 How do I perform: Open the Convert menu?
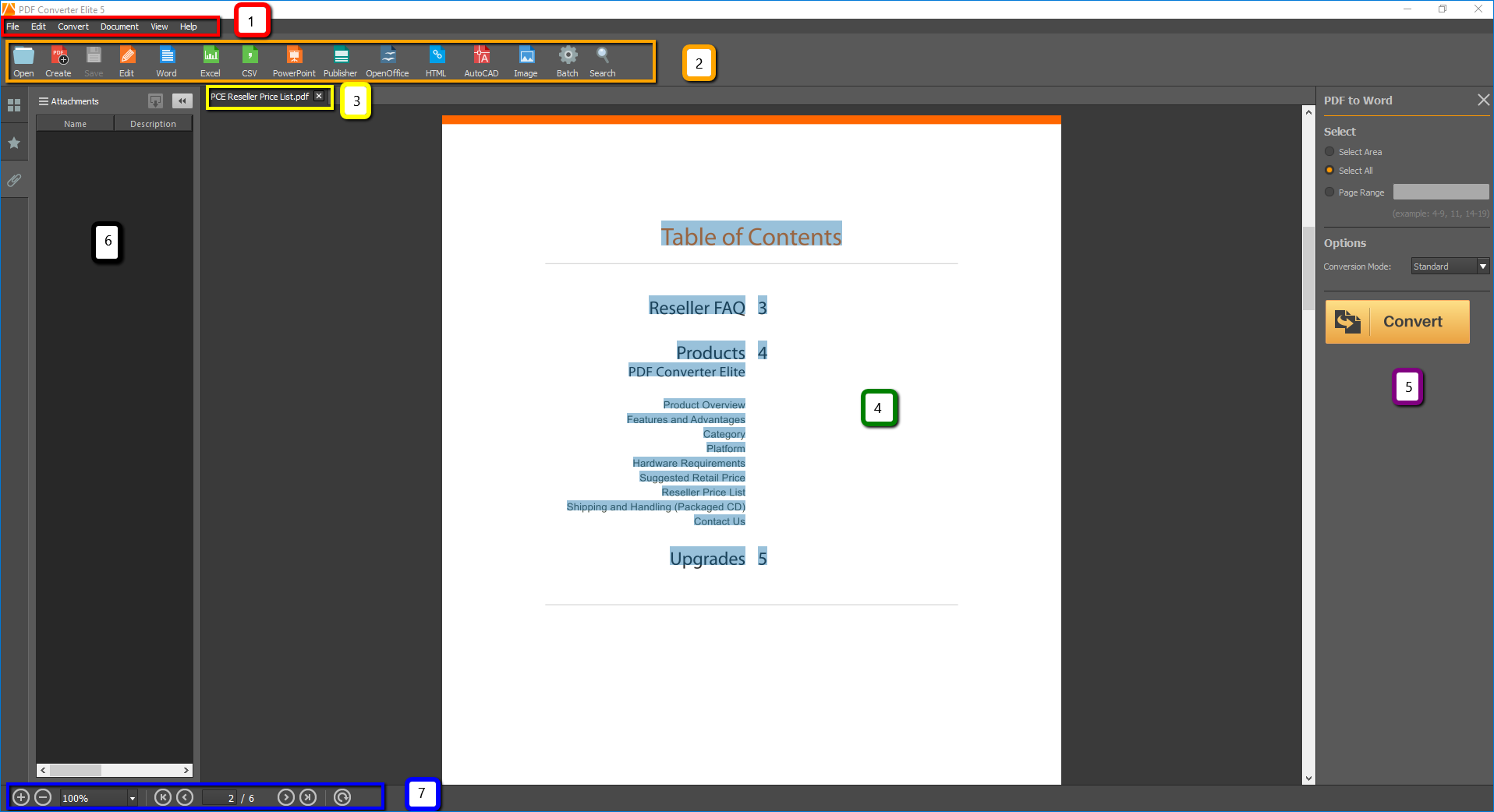(x=73, y=26)
